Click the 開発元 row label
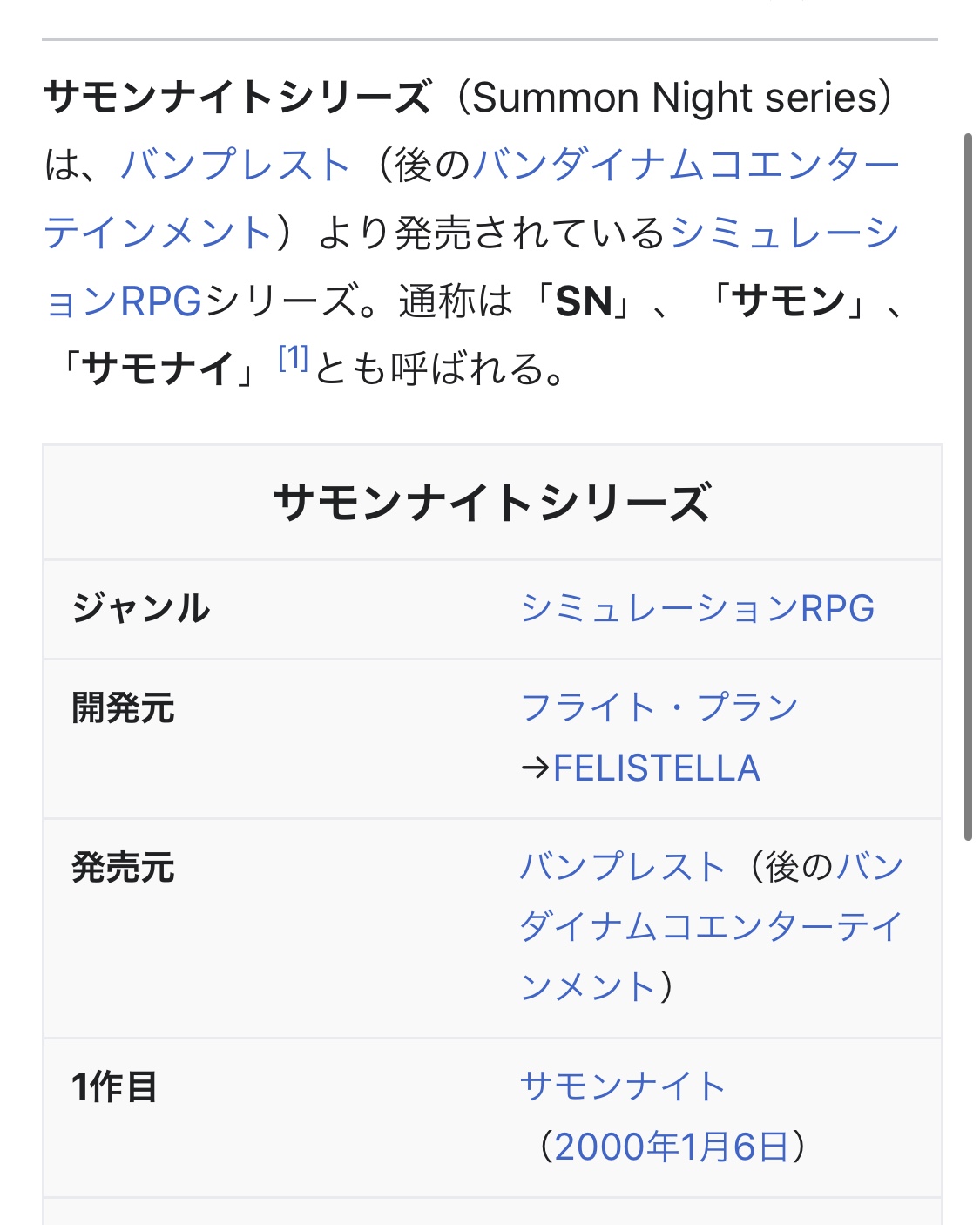The height and width of the screenshot is (1225, 980). point(124,708)
